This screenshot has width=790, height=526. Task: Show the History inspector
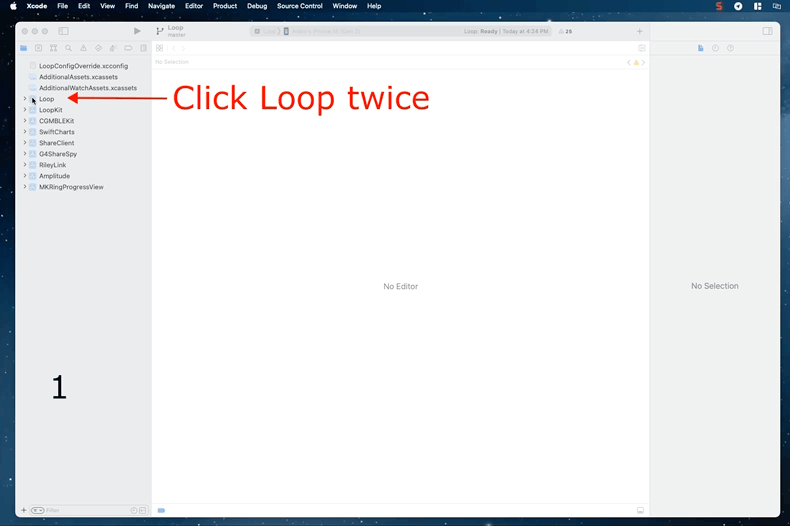pyautogui.click(x=715, y=48)
